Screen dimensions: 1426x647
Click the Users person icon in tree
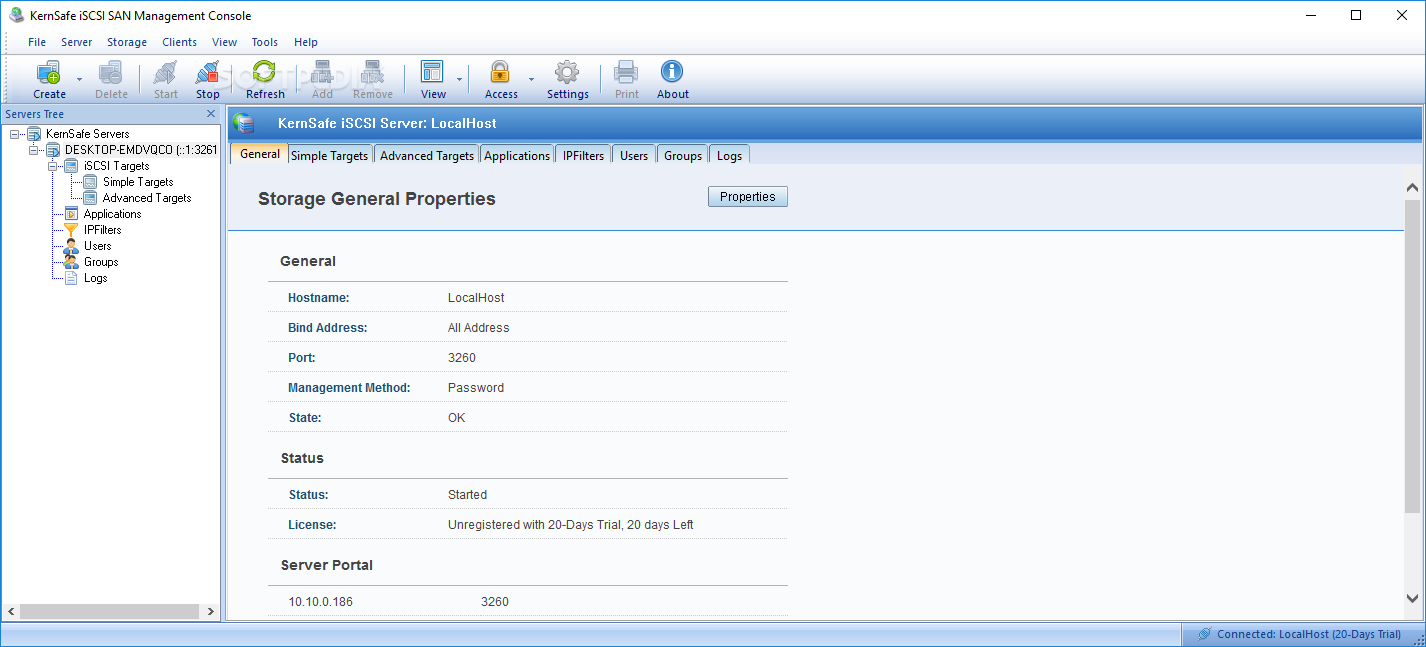click(71, 246)
